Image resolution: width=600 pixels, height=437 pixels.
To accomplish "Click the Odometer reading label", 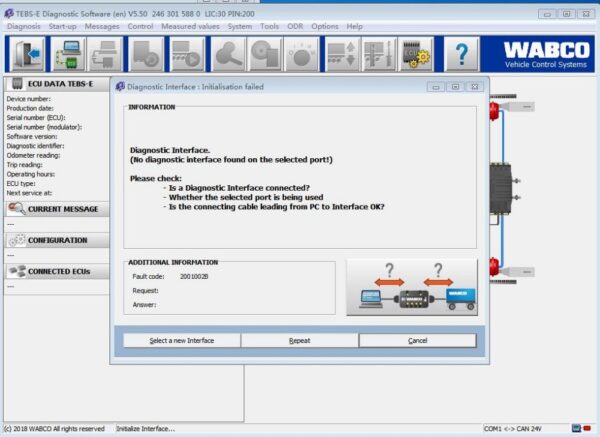I will click(x=33, y=155).
